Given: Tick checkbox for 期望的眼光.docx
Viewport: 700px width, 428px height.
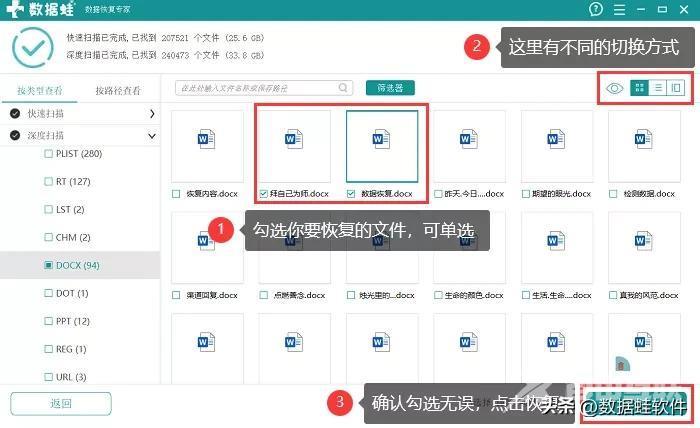Looking at the screenshot, I should pos(526,194).
